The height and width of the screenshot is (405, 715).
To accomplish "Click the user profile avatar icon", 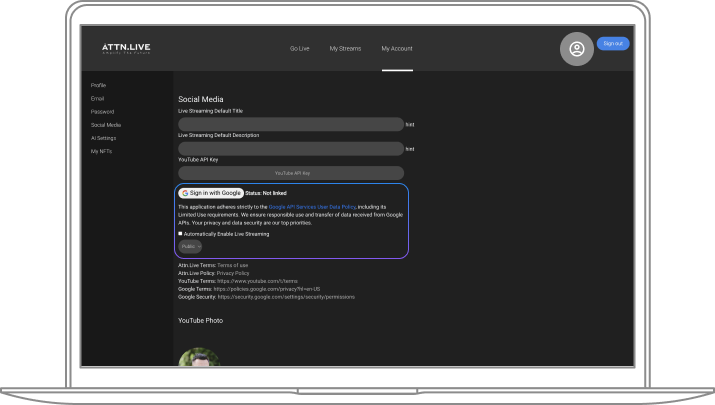I will (577, 49).
